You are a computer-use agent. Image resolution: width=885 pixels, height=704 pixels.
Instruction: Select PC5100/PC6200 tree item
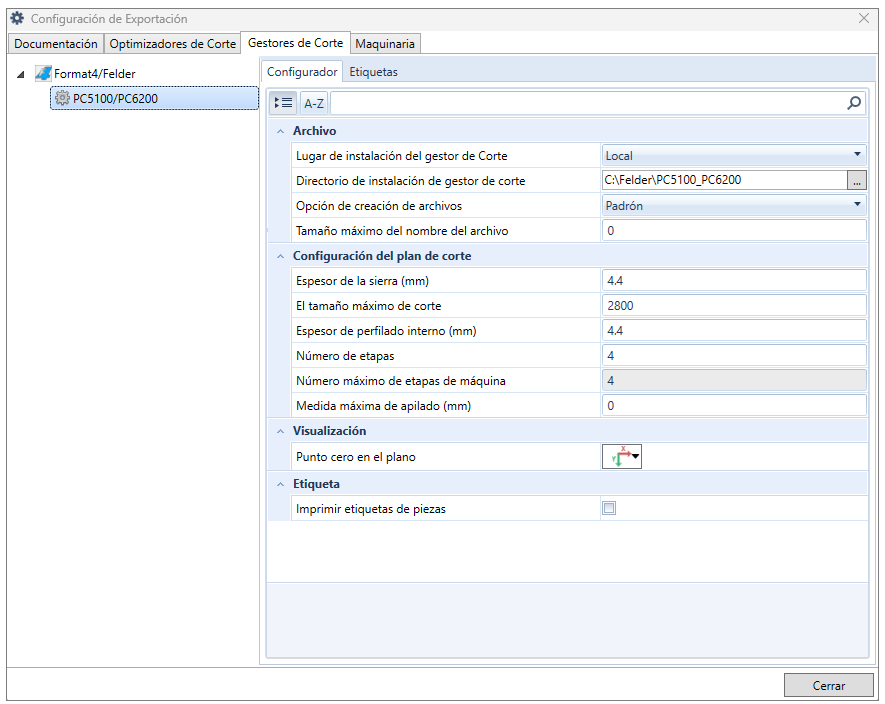click(x=154, y=98)
